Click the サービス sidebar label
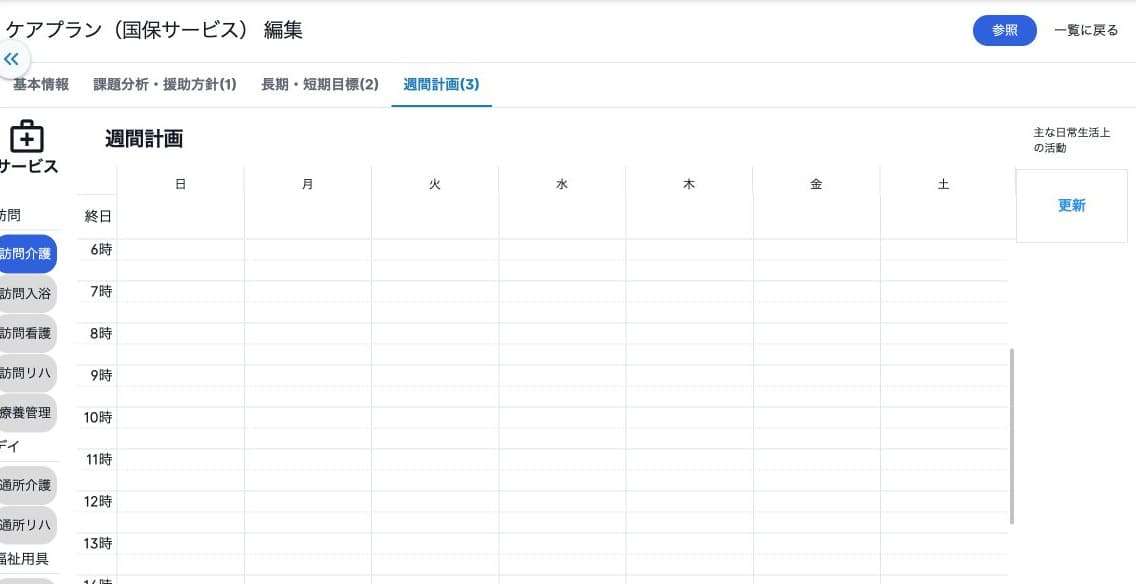The width and height of the screenshot is (1136, 584). click(28, 167)
